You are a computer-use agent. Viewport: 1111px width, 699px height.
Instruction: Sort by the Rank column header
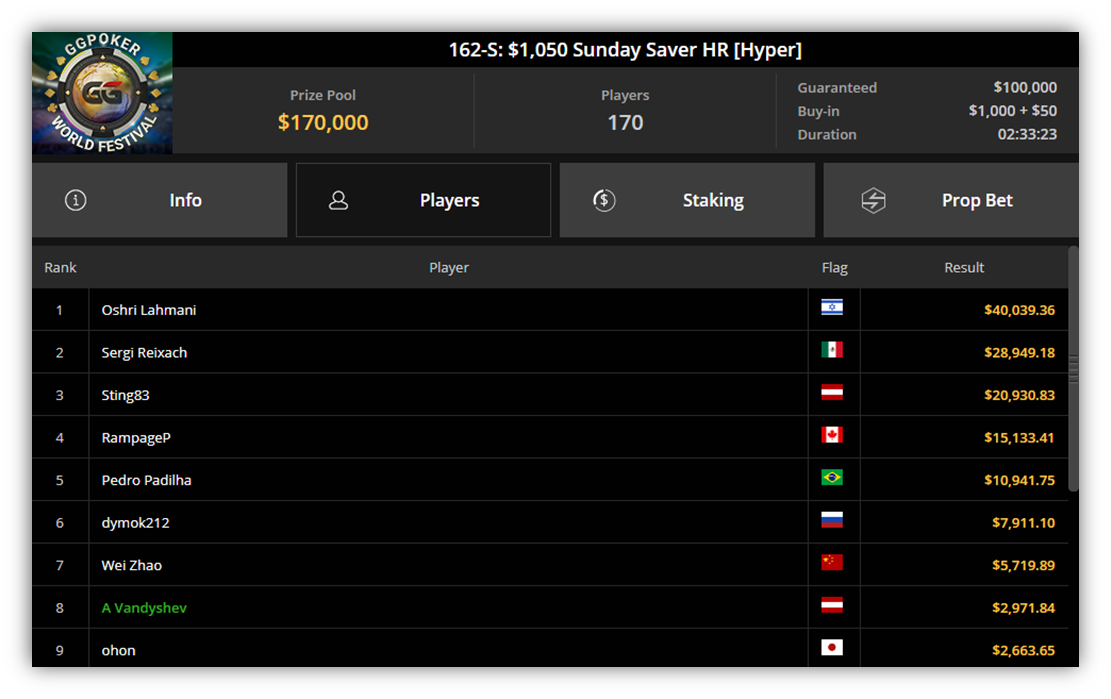click(x=60, y=268)
